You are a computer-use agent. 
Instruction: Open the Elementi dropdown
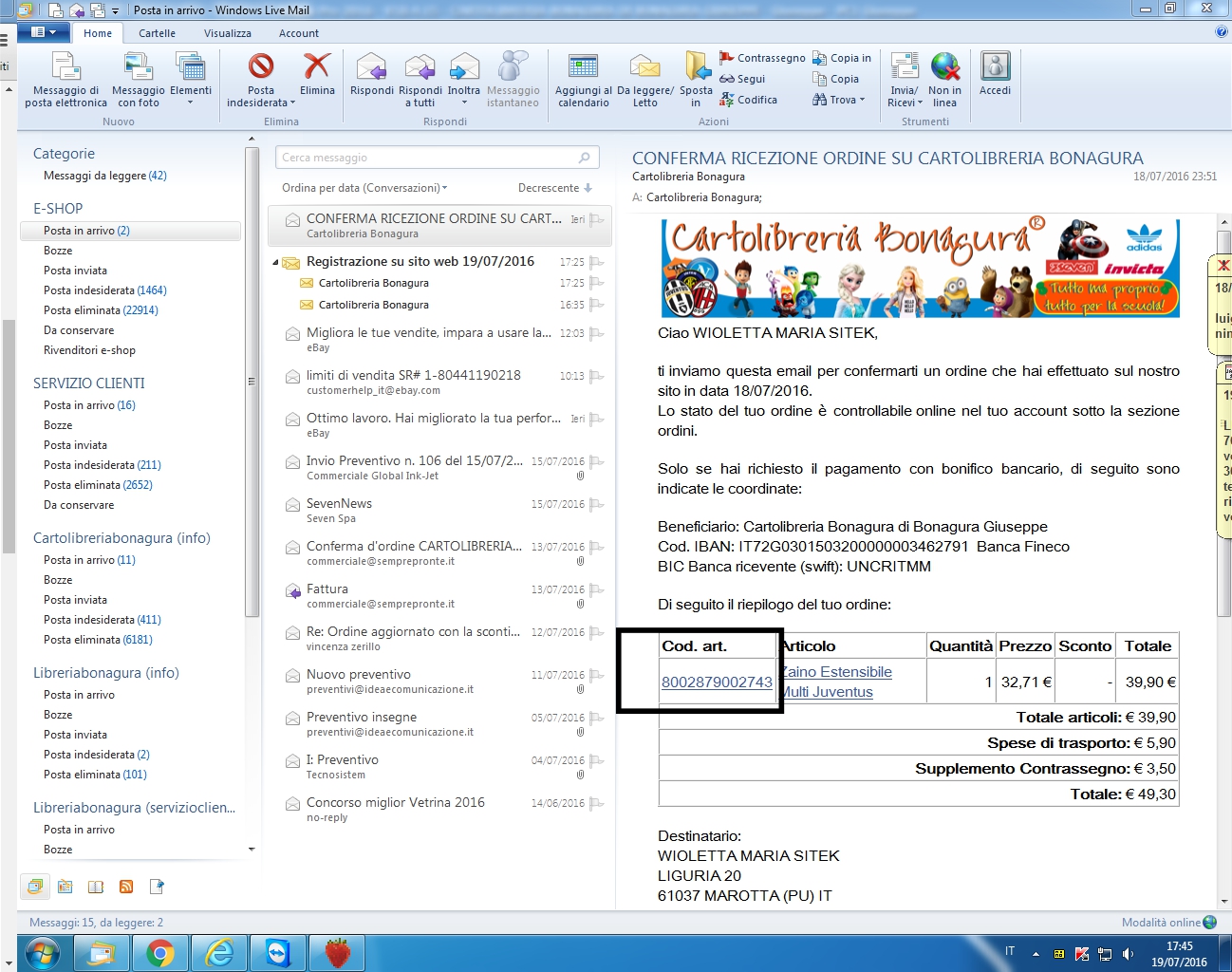point(191,80)
